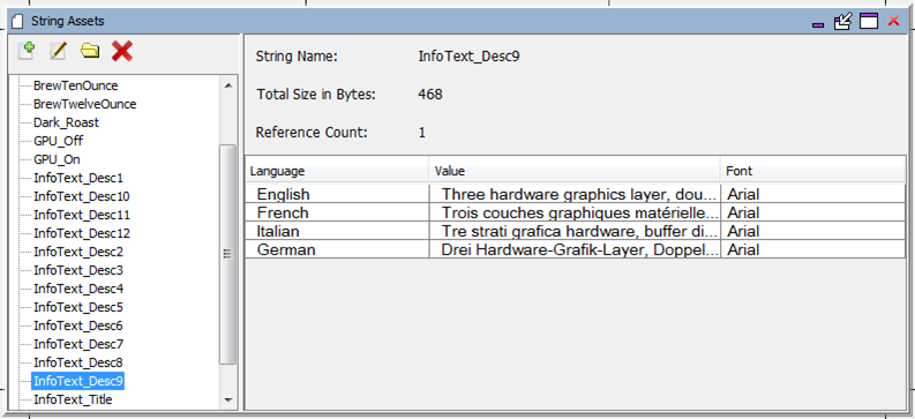Select InfoText_Desc10 from the list
This screenshot has width=915, height=419.
(x=82, y=196)
